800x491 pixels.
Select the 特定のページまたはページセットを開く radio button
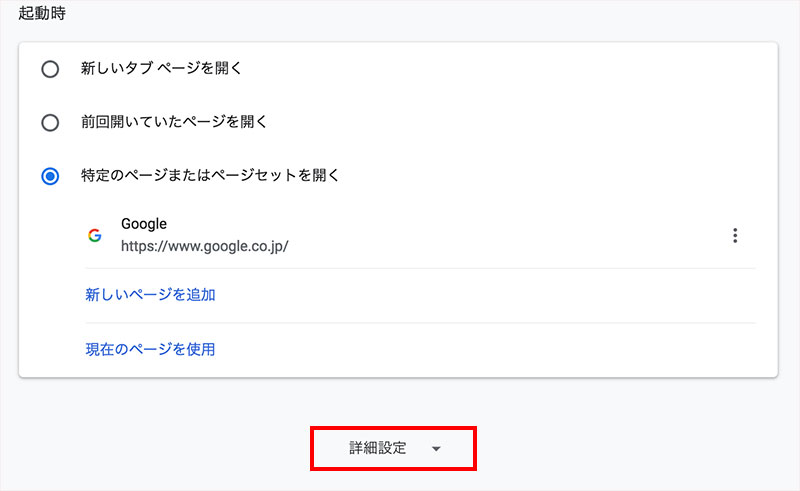click(50, 176)
